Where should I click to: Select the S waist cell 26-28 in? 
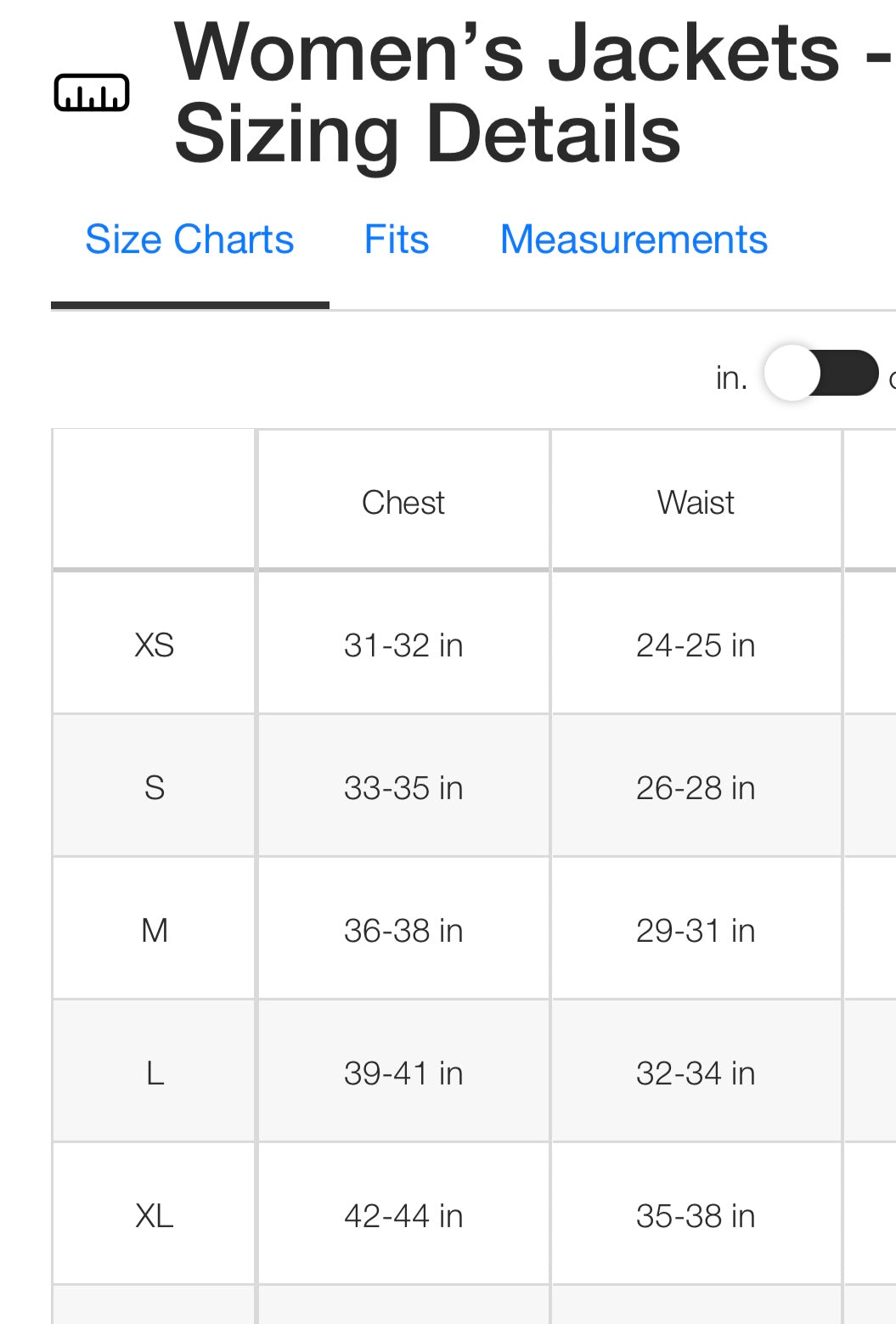pyautogui.click(x=696, y=788)
